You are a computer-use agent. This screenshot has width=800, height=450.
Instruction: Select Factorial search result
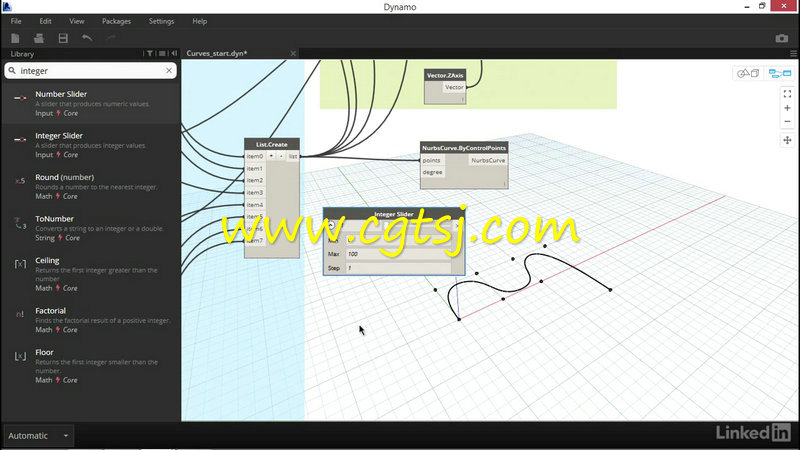point(91,320)
